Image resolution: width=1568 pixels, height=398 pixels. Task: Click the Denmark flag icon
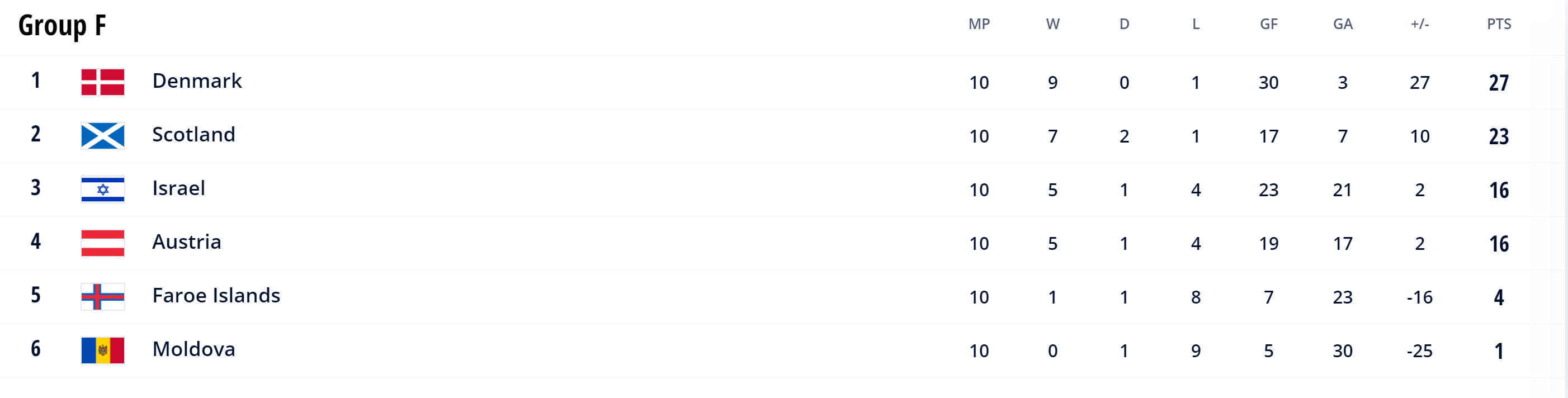103,82
